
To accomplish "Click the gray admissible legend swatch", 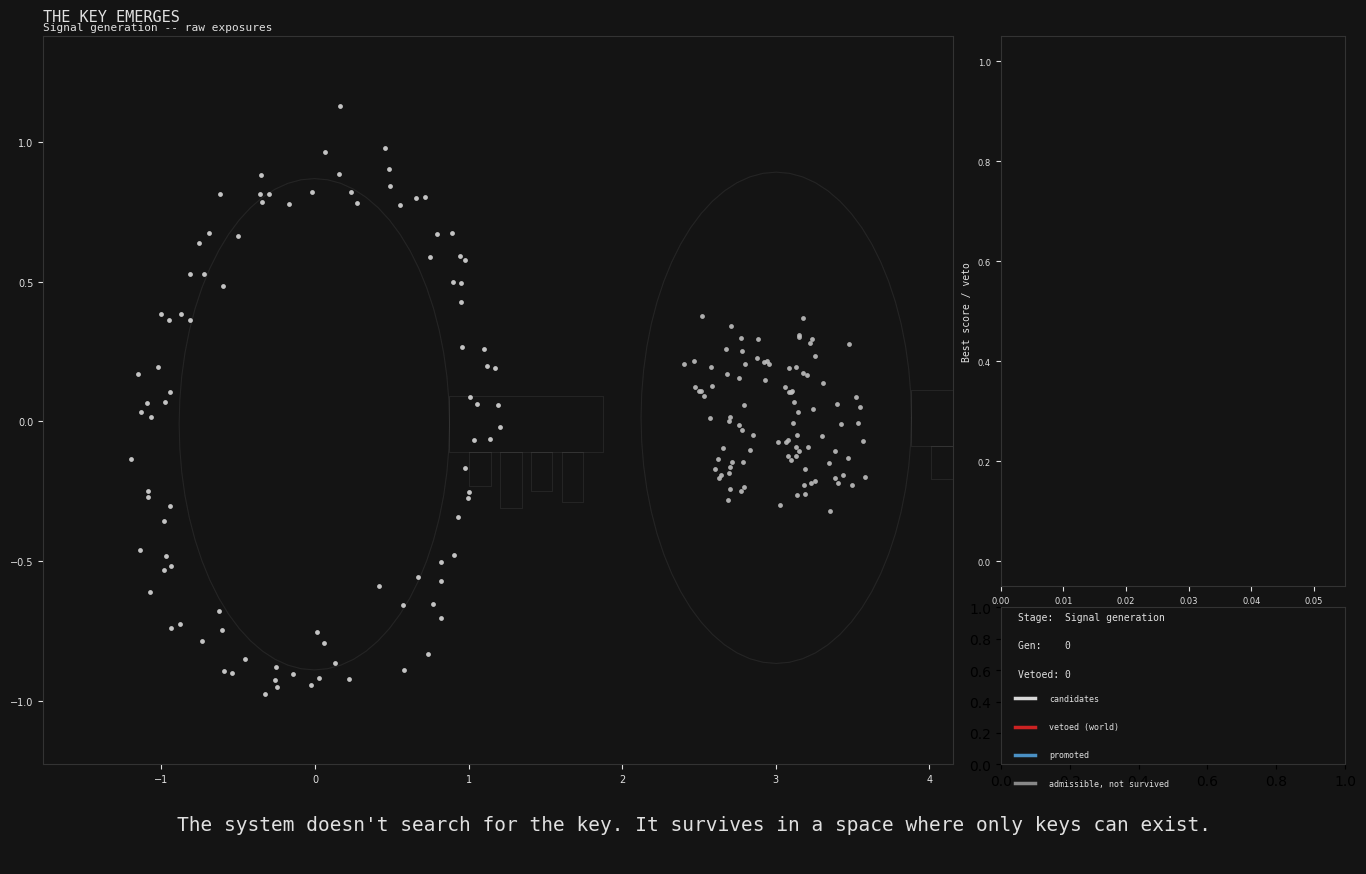I will click(1025, 784).
